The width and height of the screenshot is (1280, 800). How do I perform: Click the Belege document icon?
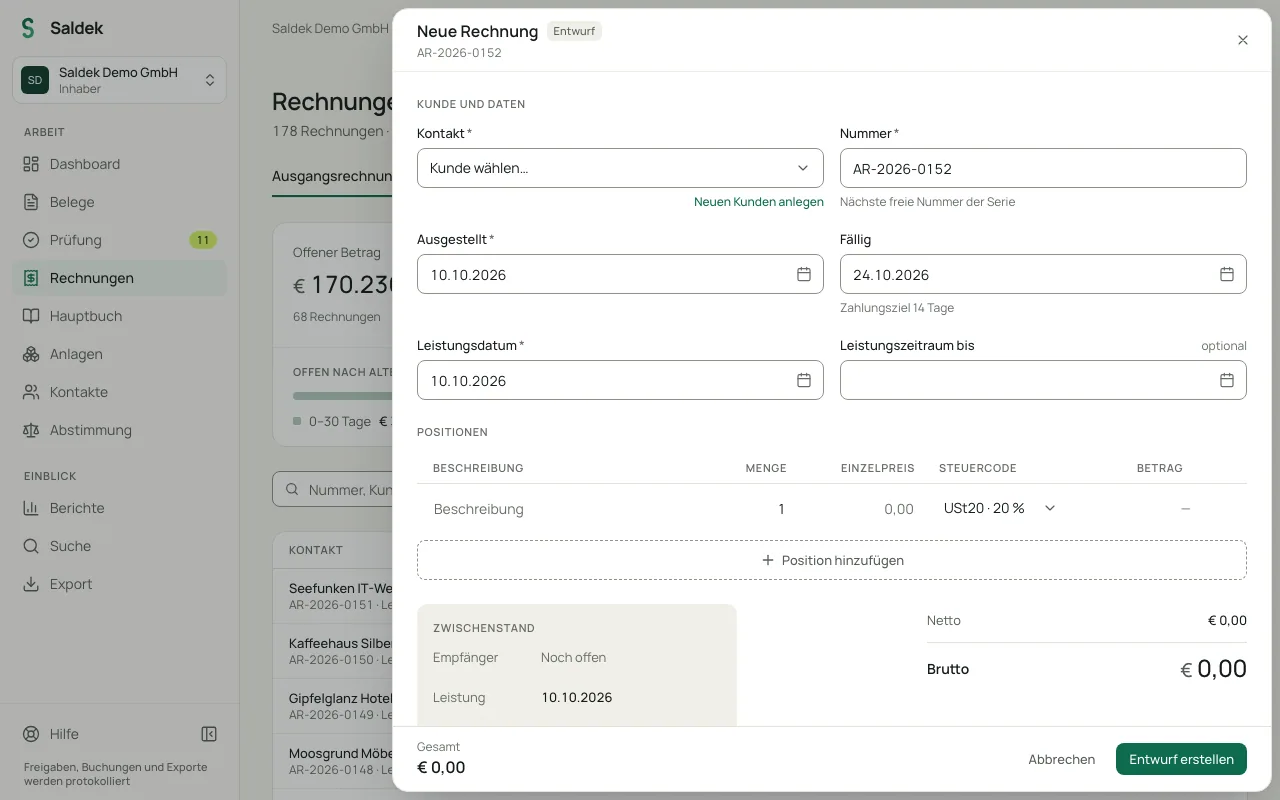[31, 202]
